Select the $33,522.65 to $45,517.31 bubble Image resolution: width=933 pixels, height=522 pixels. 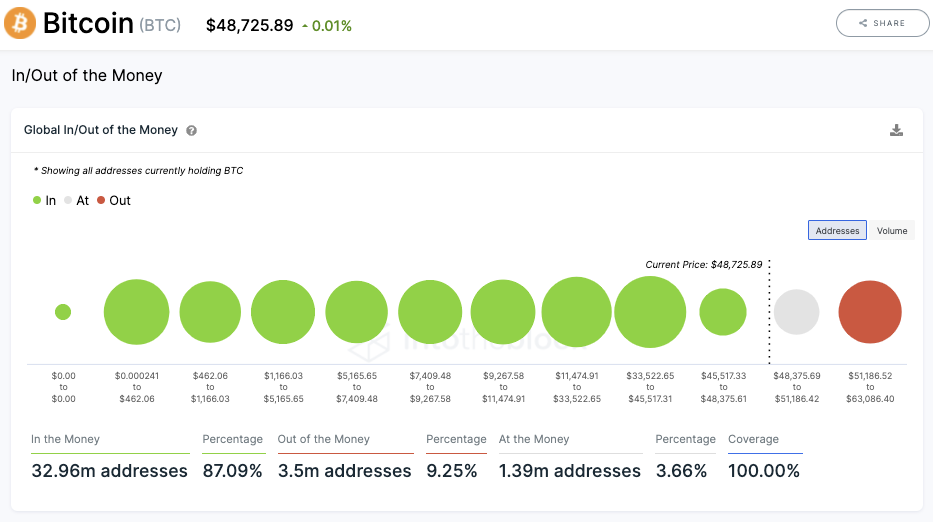[x=650, y=312]
